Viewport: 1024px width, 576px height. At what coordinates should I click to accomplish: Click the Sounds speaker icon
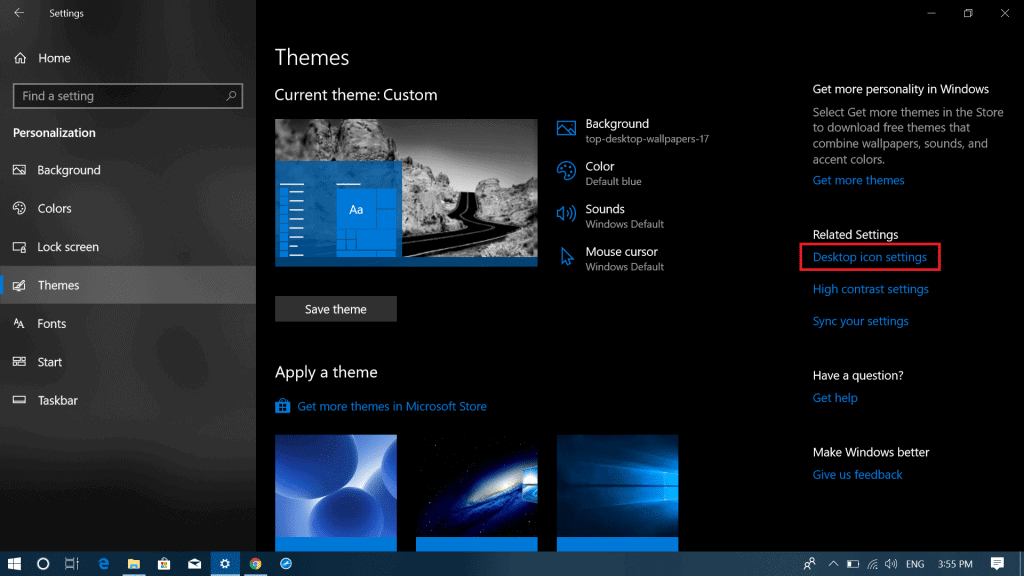point(566,214)
